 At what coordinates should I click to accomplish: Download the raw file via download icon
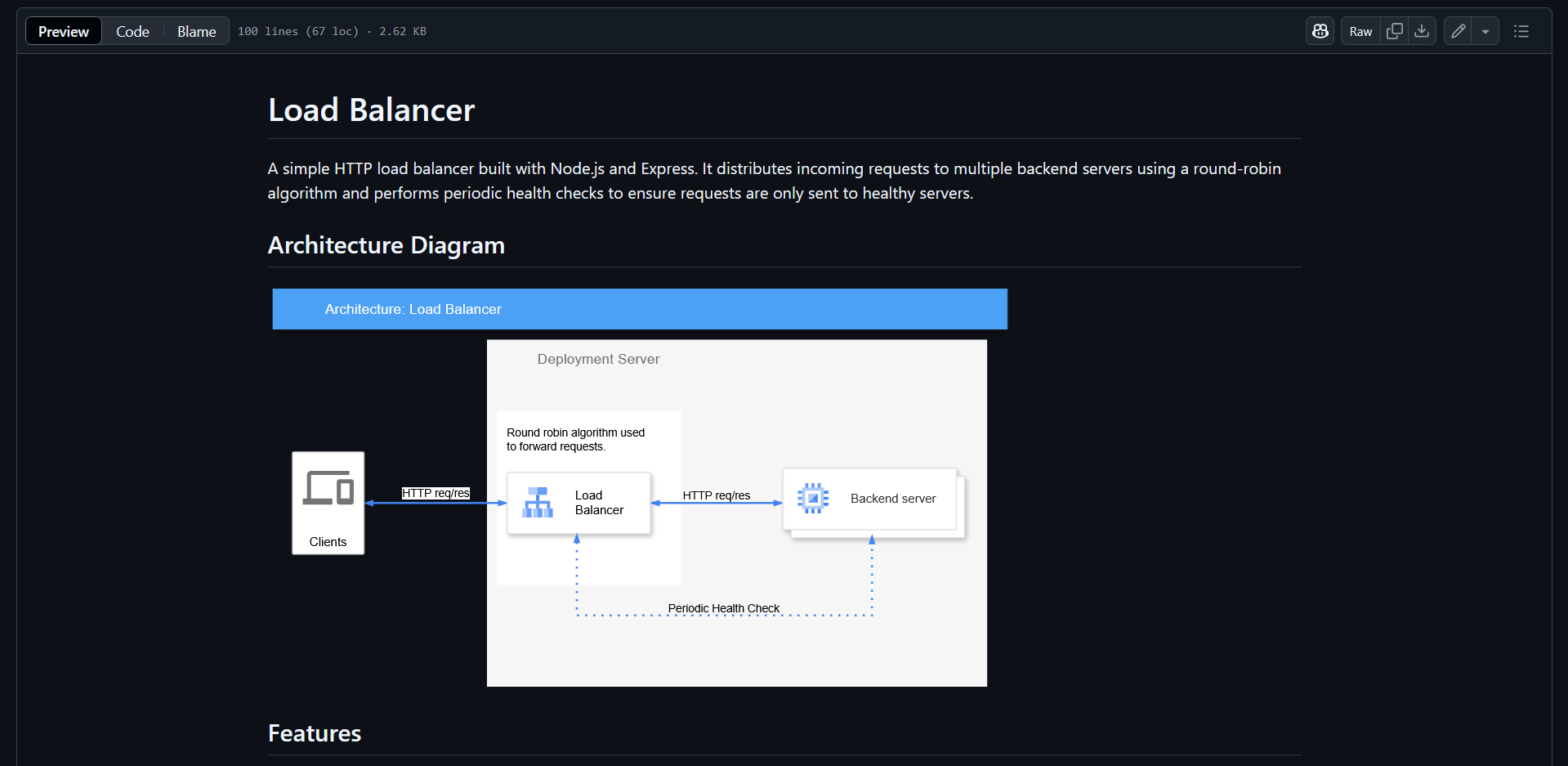click(1423, 30)
